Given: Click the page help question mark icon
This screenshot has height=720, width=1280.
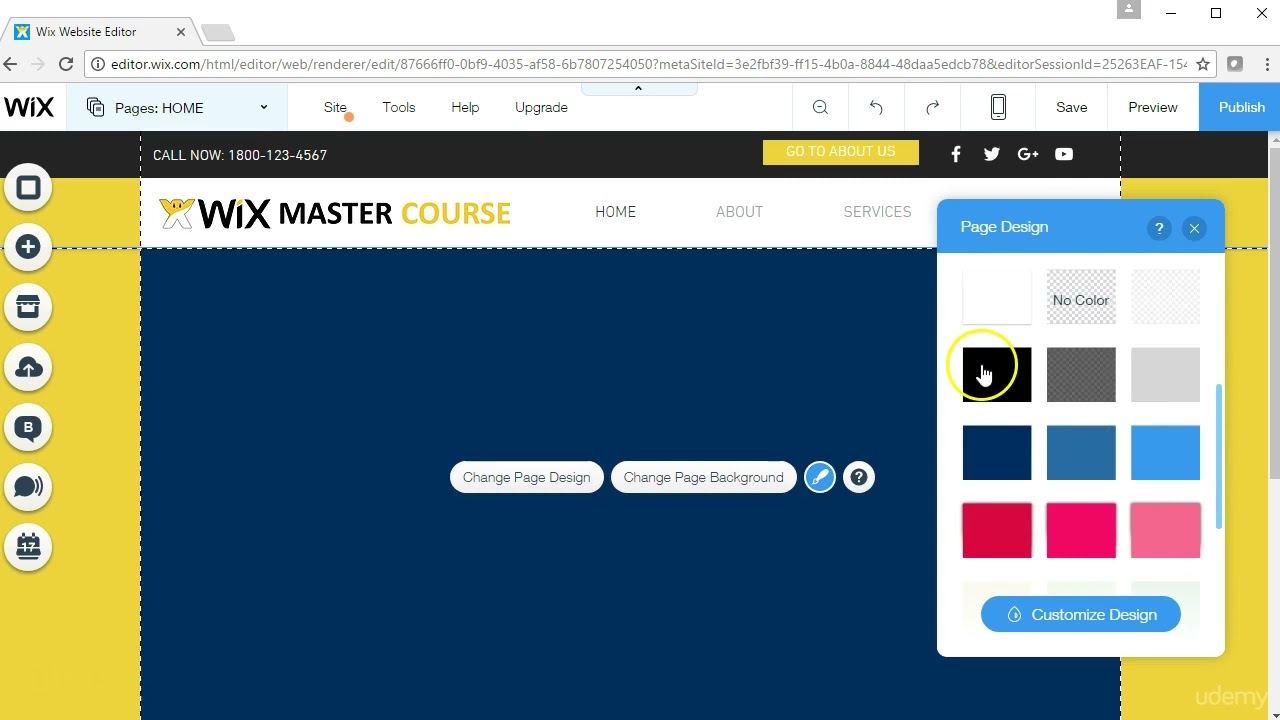Looking at the screenshot, I should [859, 477].
